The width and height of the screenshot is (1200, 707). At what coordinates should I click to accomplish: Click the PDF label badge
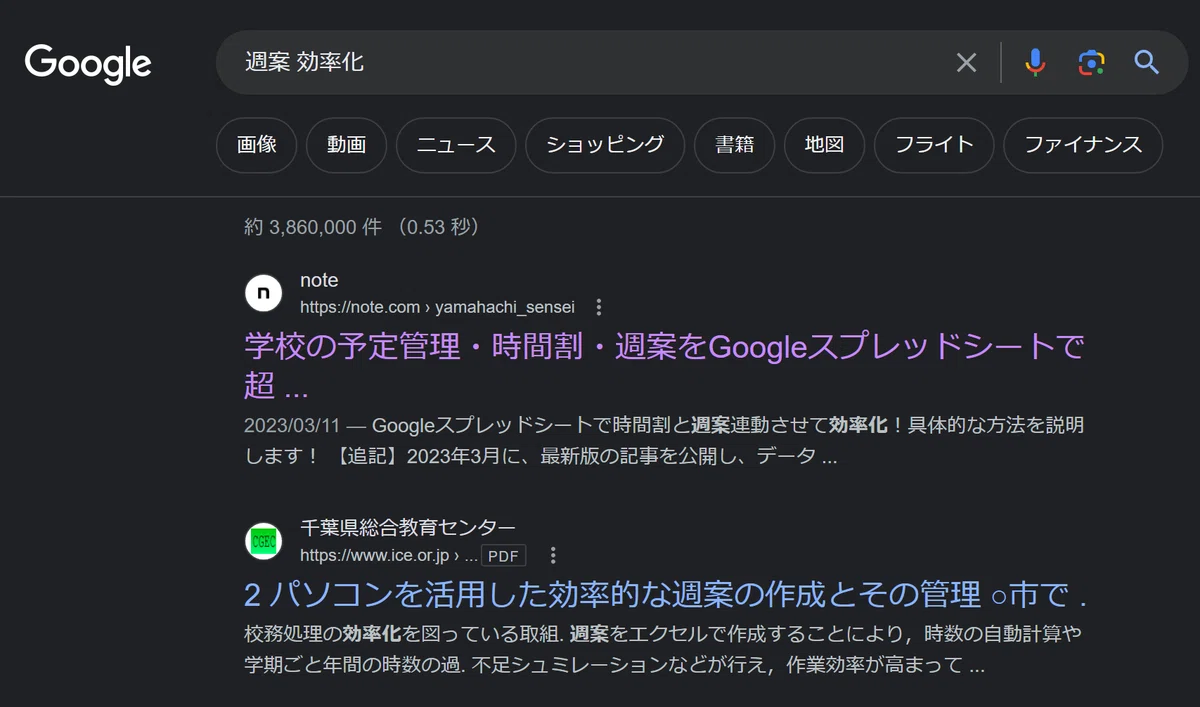pyautogui.click(x=504, y=555)
